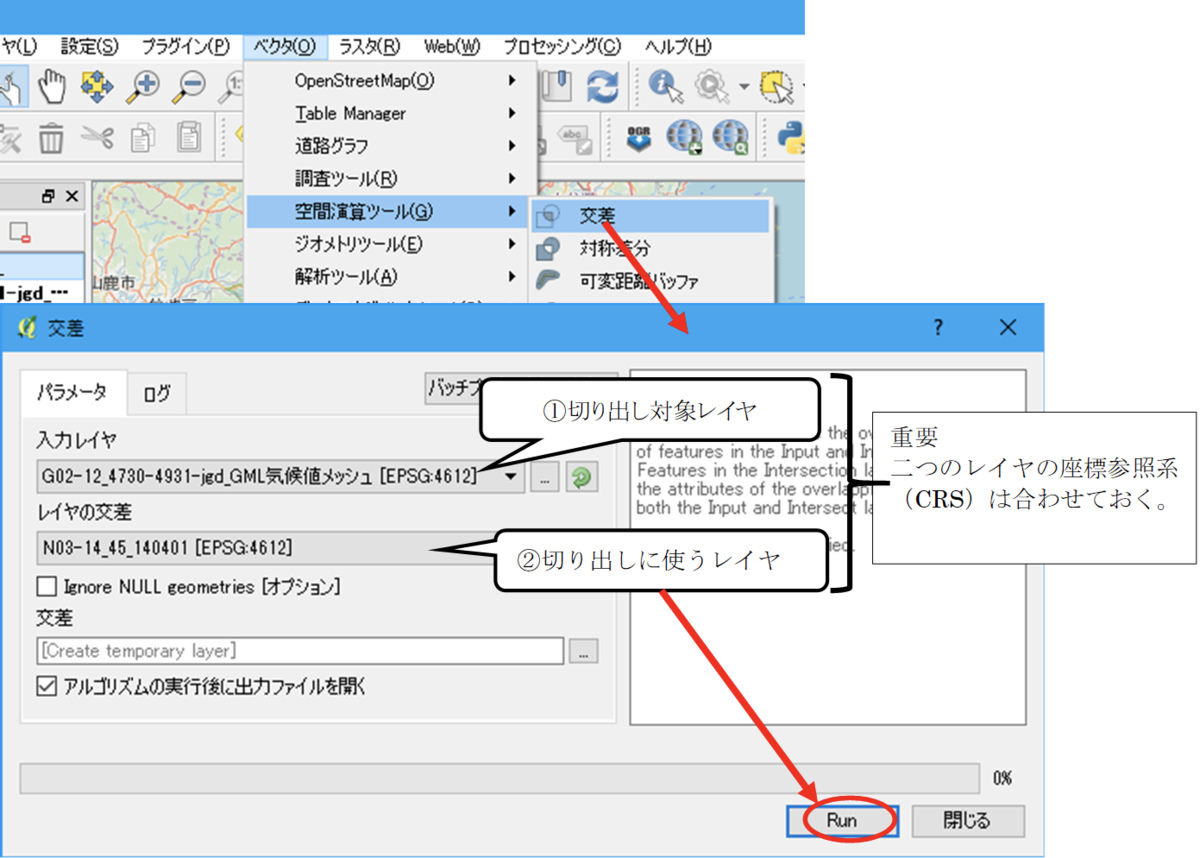1200x858 pixels.
Task: Click the globe icon with search badge
Action: (731, 135)
